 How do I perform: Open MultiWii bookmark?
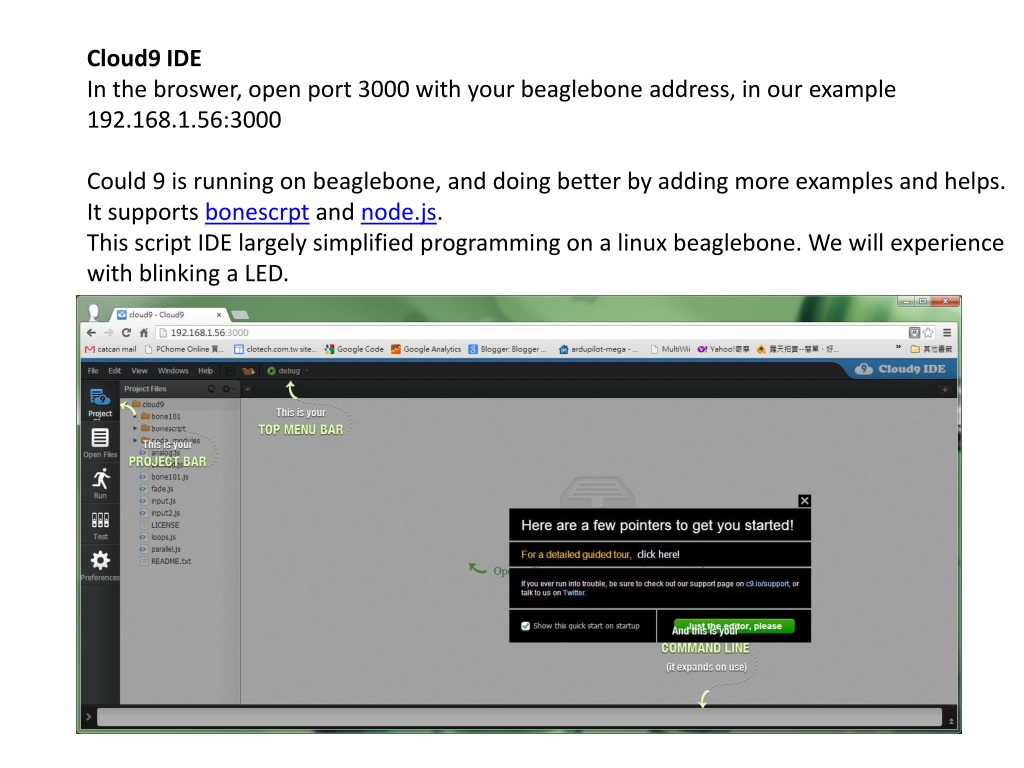coord(670,349)
